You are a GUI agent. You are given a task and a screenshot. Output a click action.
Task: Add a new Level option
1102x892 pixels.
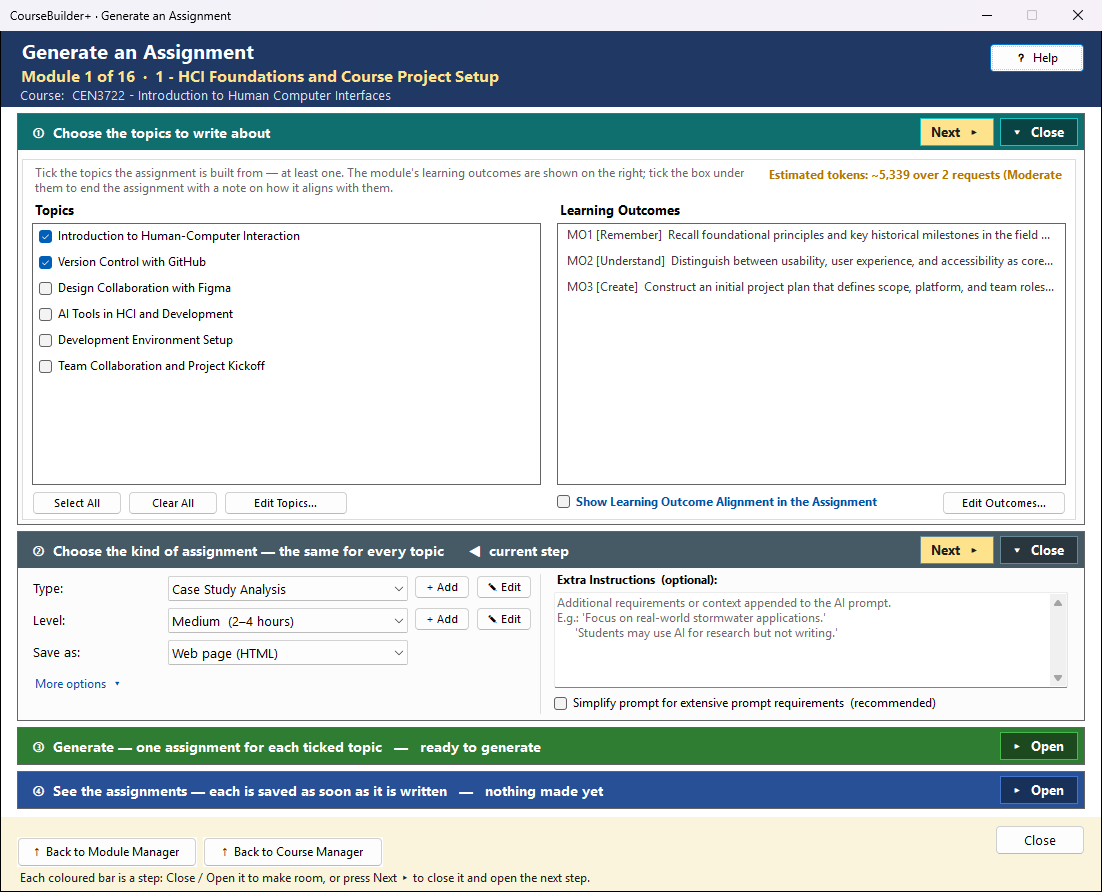[442, 619]
